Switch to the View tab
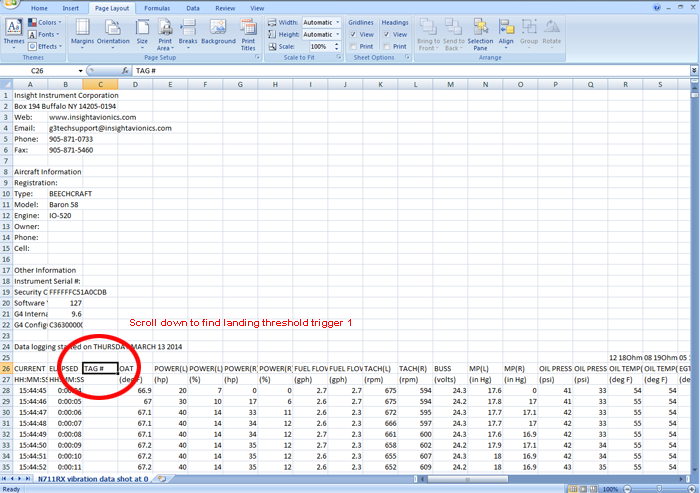 pyautogui.click(x=257, y=8)
